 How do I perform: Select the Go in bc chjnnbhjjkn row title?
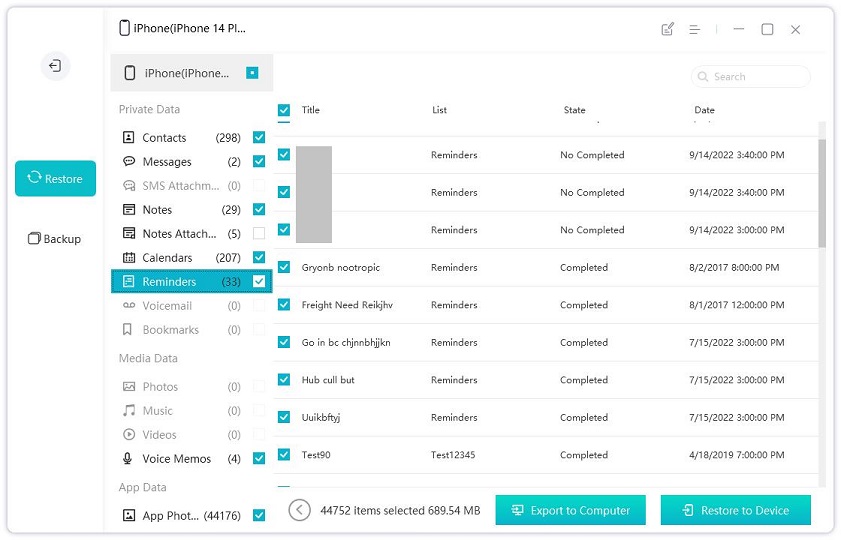pyautogui.click(x=346, y=343)
